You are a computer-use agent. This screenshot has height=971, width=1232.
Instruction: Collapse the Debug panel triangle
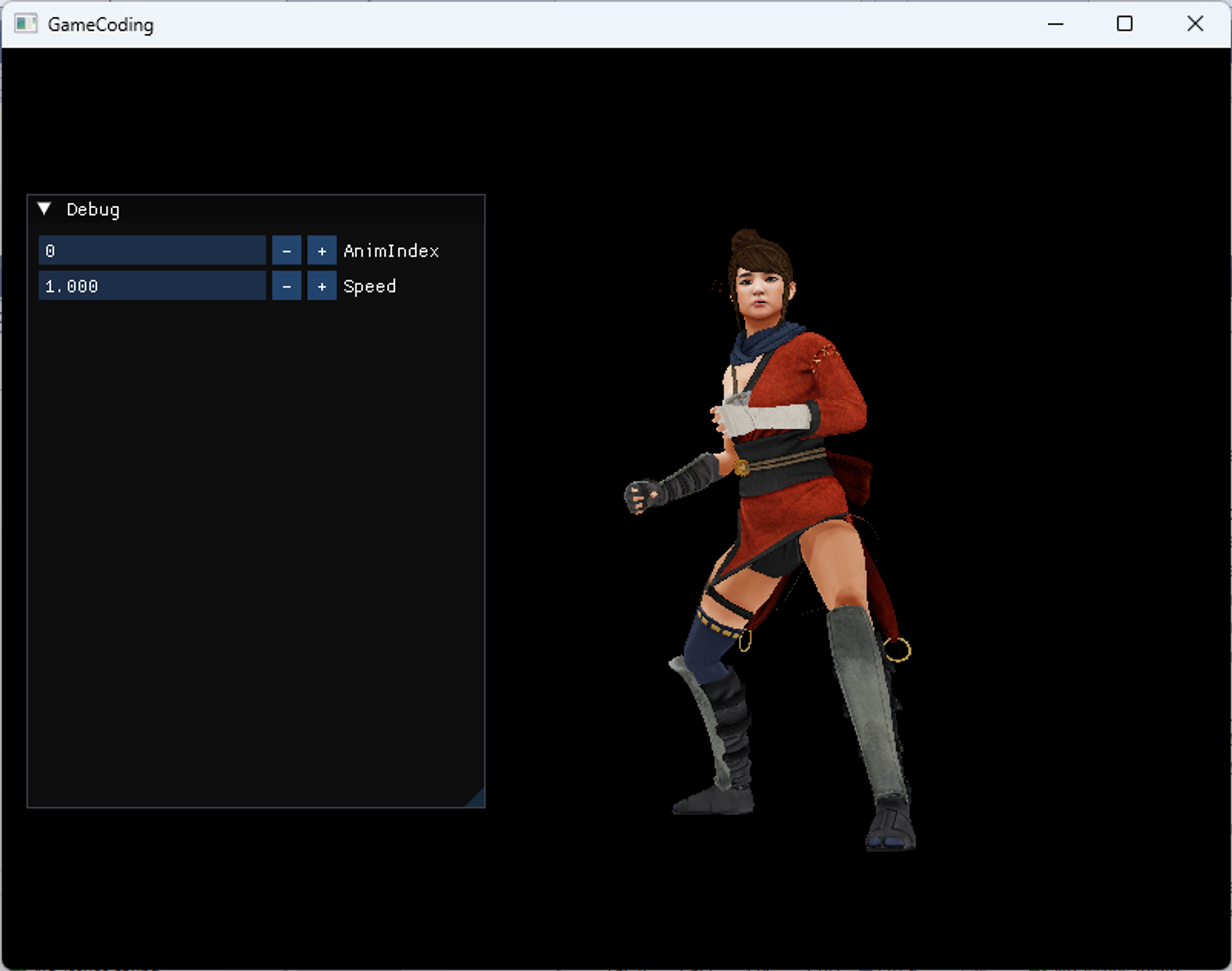44,209
